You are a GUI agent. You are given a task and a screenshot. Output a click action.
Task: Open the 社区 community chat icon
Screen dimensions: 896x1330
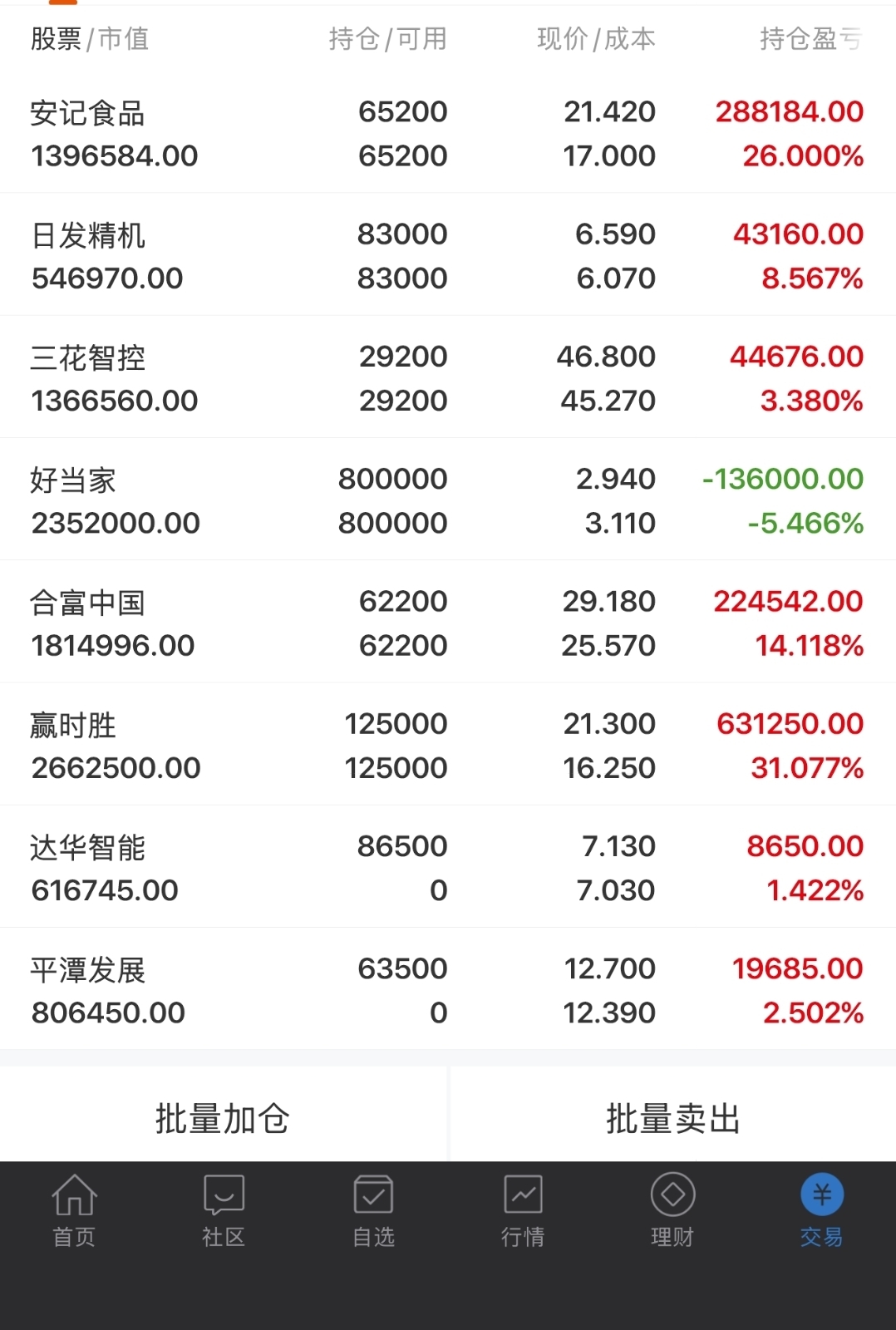[x=224, y=1195]
